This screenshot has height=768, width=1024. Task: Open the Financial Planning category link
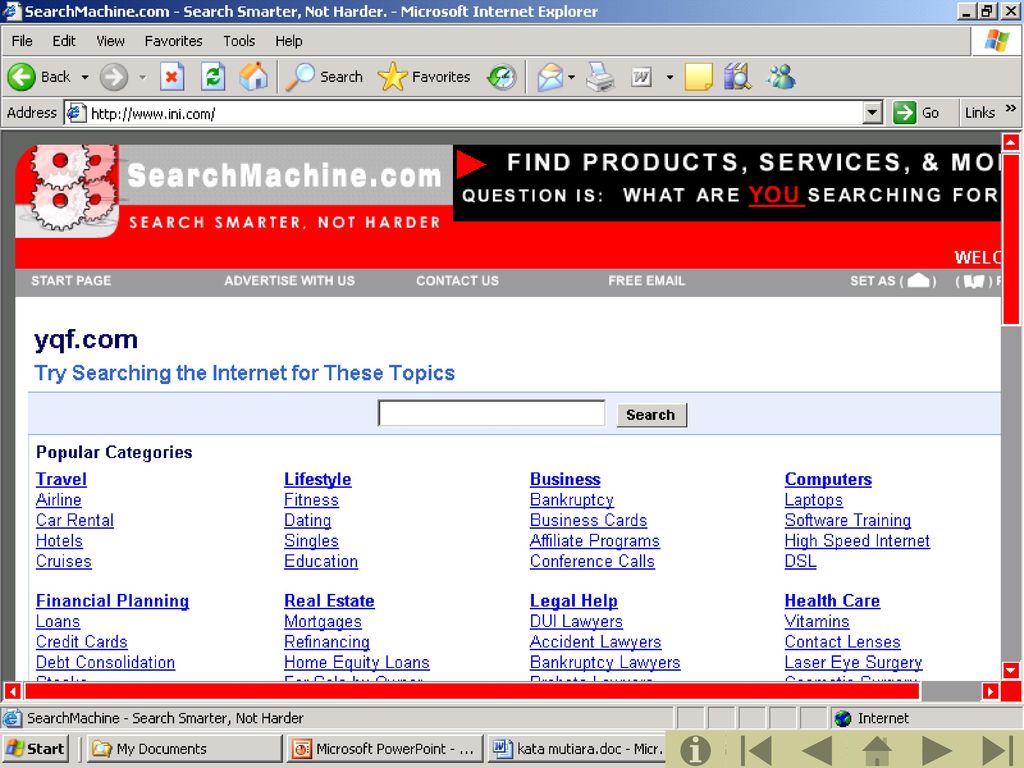point(112,601)
